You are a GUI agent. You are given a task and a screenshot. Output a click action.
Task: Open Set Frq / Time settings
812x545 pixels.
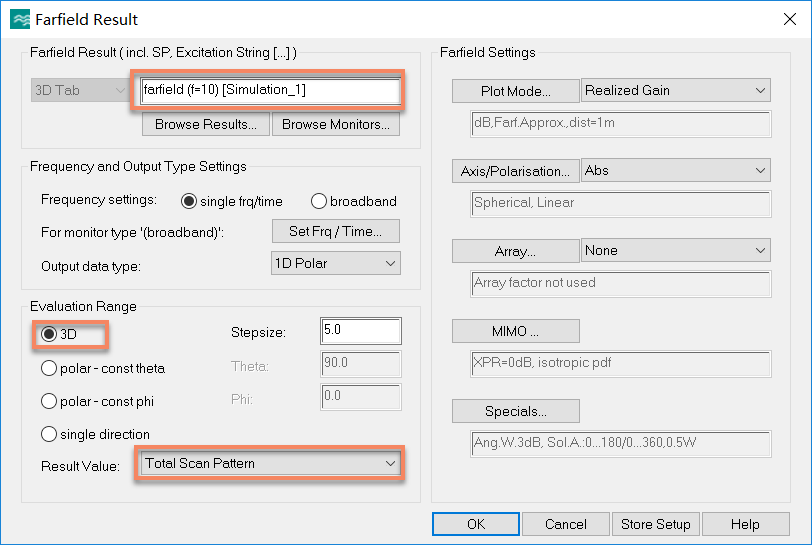(336, 231)
